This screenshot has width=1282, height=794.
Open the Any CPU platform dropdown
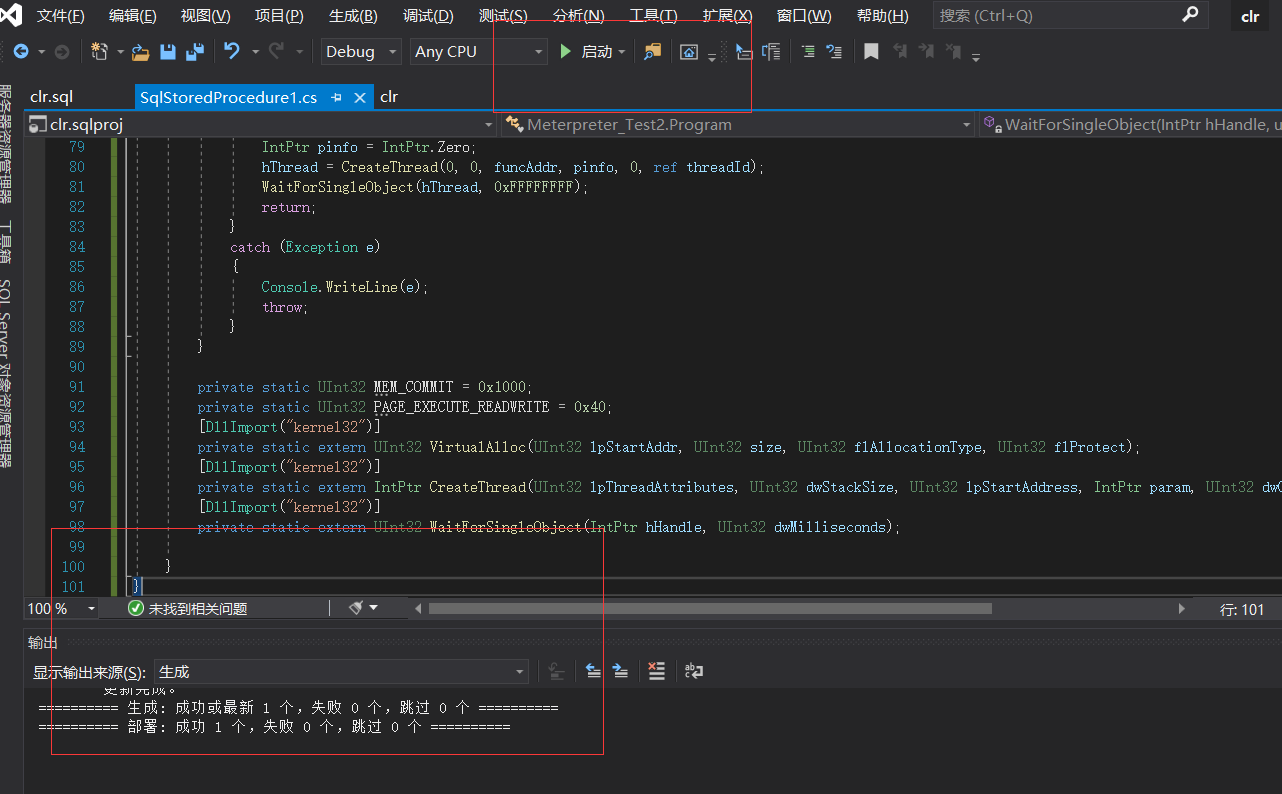click(x=478, y=52)
